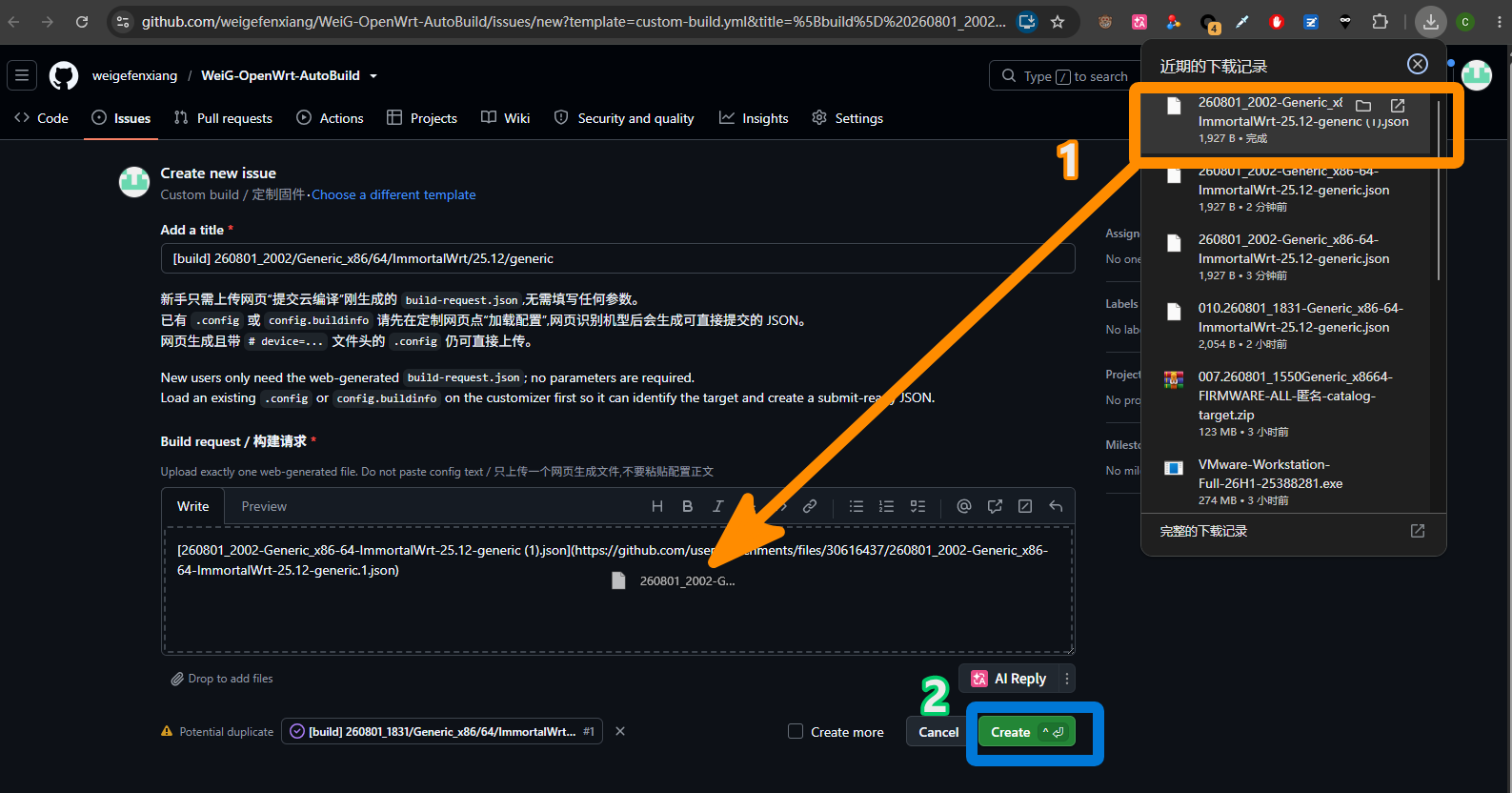Open the Tampermonkey monkey extension
This screenshot has width=1512, height=793.
coord(1105,22)
